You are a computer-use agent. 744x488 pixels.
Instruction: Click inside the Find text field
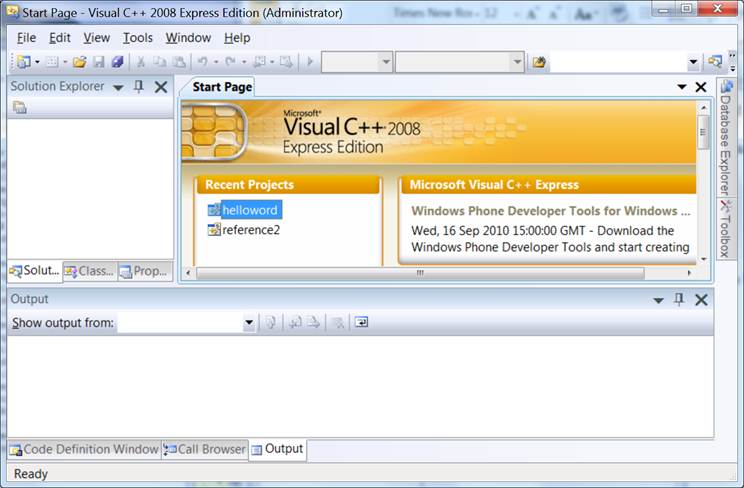pyautogui.click(x=618, y=62)
